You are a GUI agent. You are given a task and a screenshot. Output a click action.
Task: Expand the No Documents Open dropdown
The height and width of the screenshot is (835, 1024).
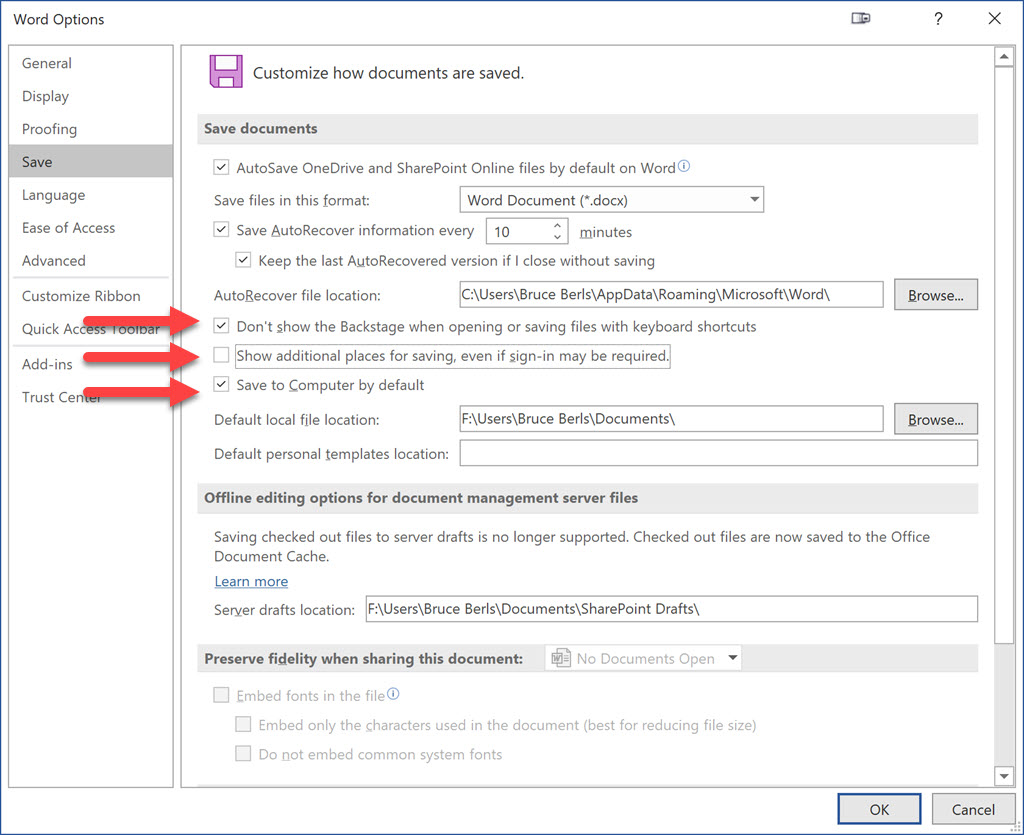tap(643, 658)
